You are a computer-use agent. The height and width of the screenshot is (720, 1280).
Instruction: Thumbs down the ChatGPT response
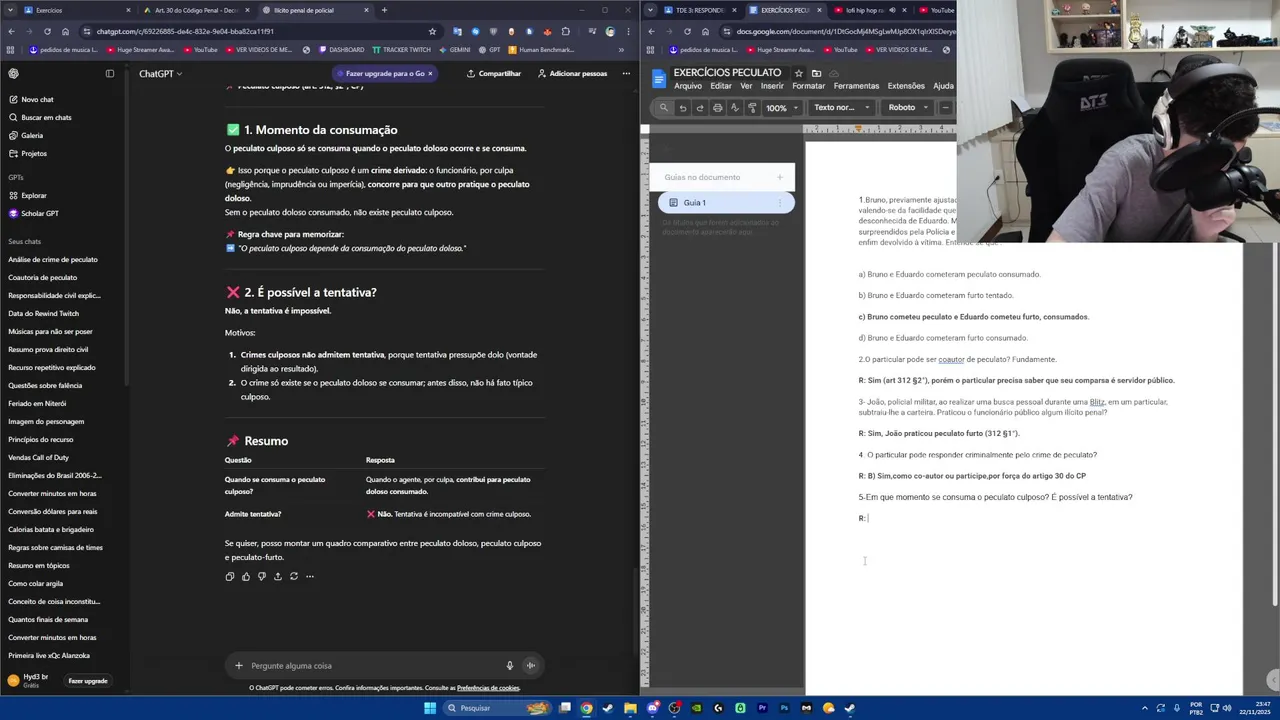[262, 576]
